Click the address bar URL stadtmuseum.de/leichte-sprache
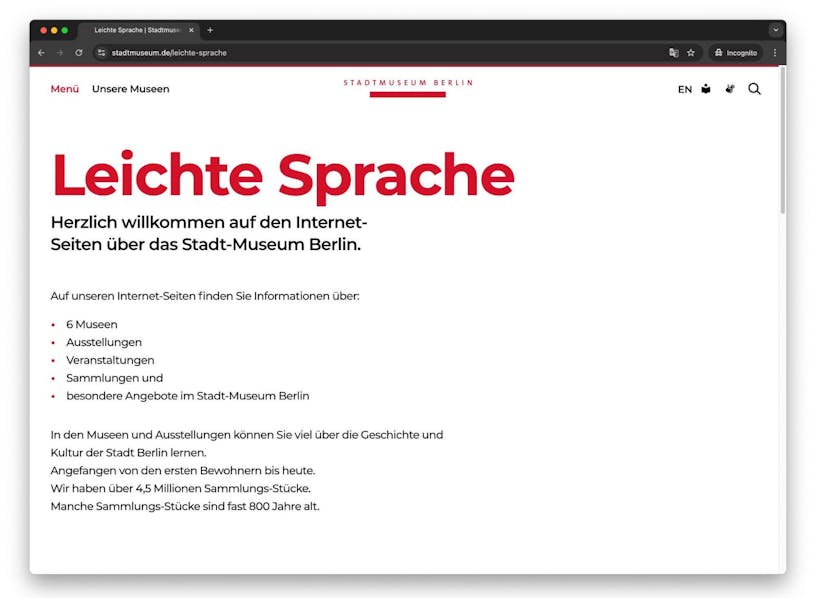 coord(169,53)
